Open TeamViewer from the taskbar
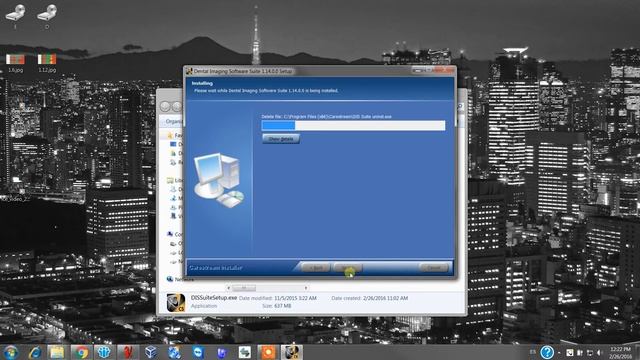Screen dimensions: 640x360 (x=198, y=352)
